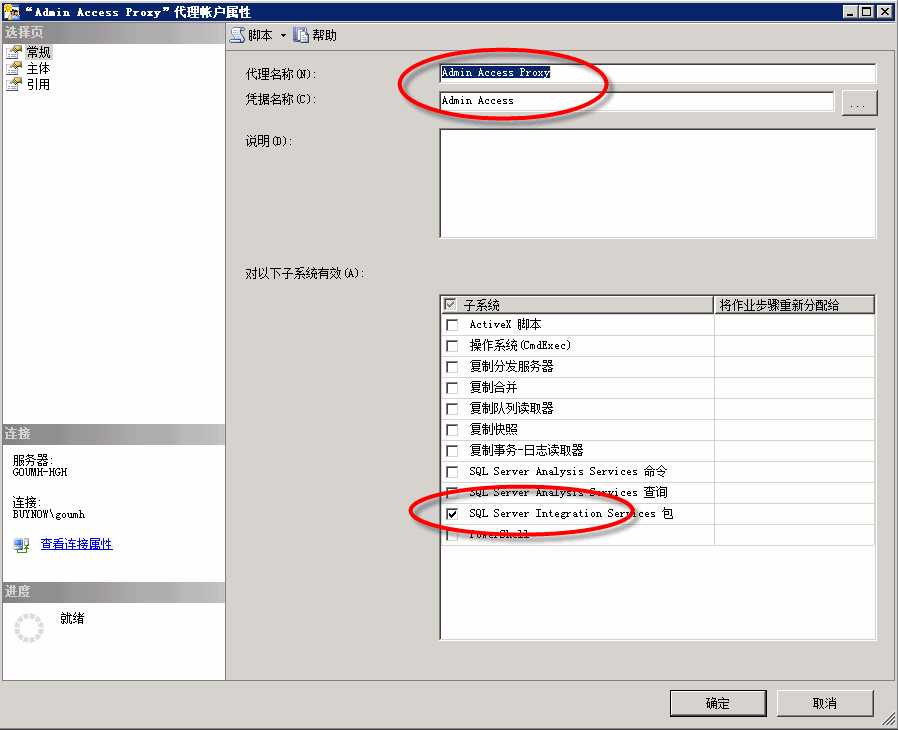The image size is (898, 730).
Task: Click the 复制合并 row text
Action: [493, 388]
